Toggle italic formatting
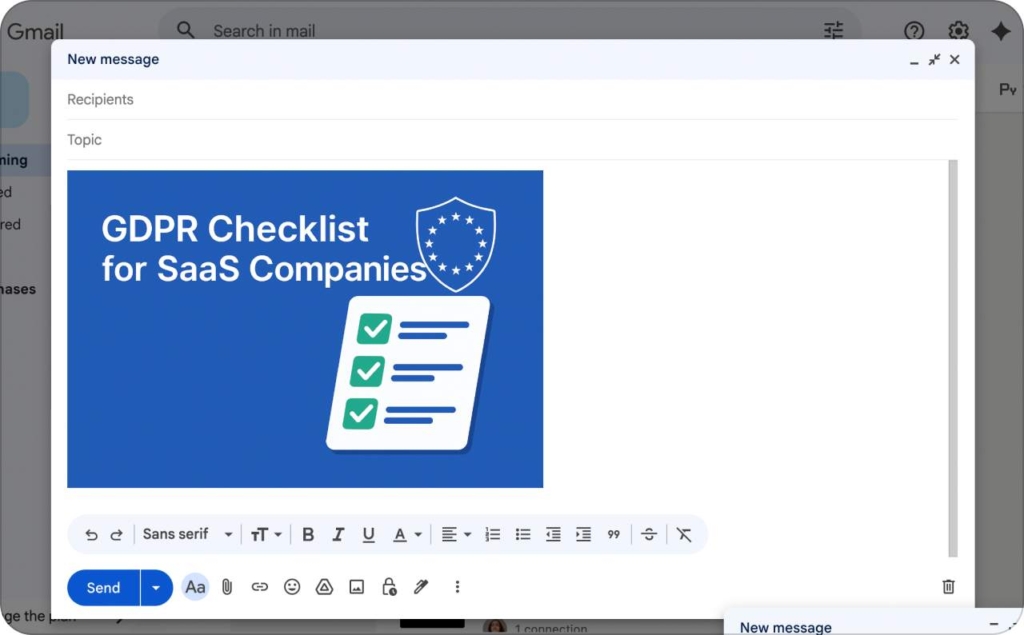The image size is (1024, 635). pyautogui.click(x=338, y=534)
